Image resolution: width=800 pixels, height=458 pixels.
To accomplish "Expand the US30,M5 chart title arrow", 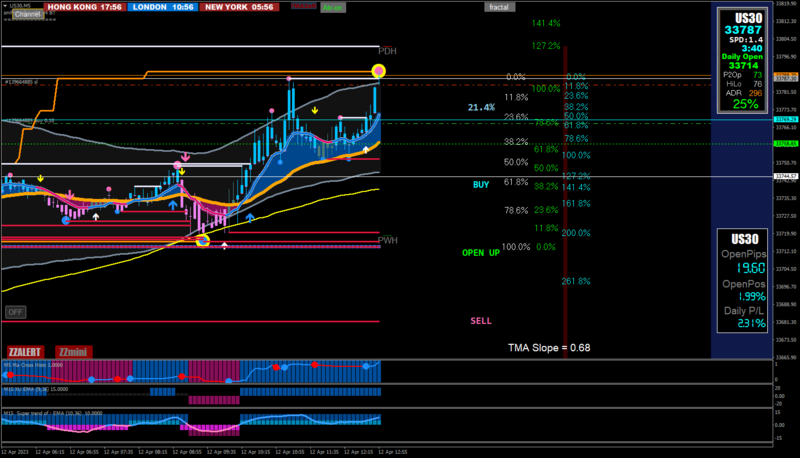I will click(x=5, y=6).
